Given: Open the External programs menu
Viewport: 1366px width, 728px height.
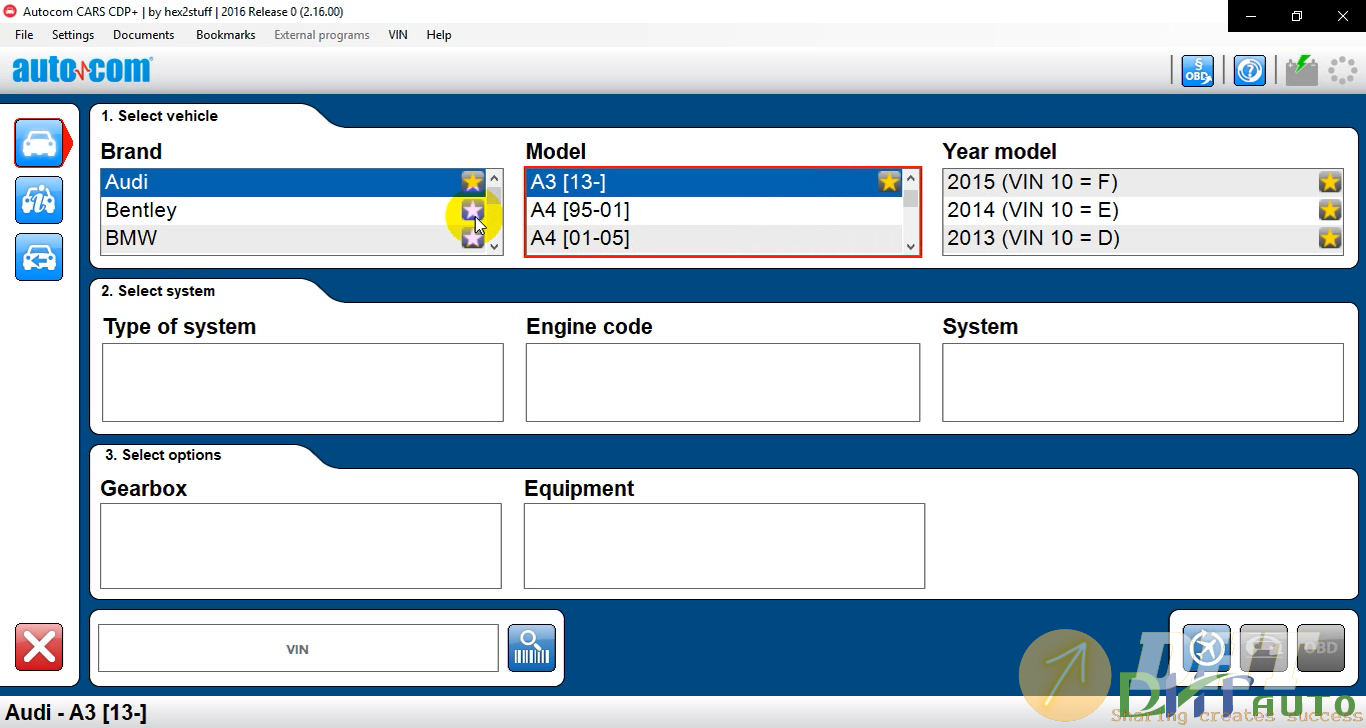Looking at the screenshot, I should pyautogui.click(x=322, y=35).
